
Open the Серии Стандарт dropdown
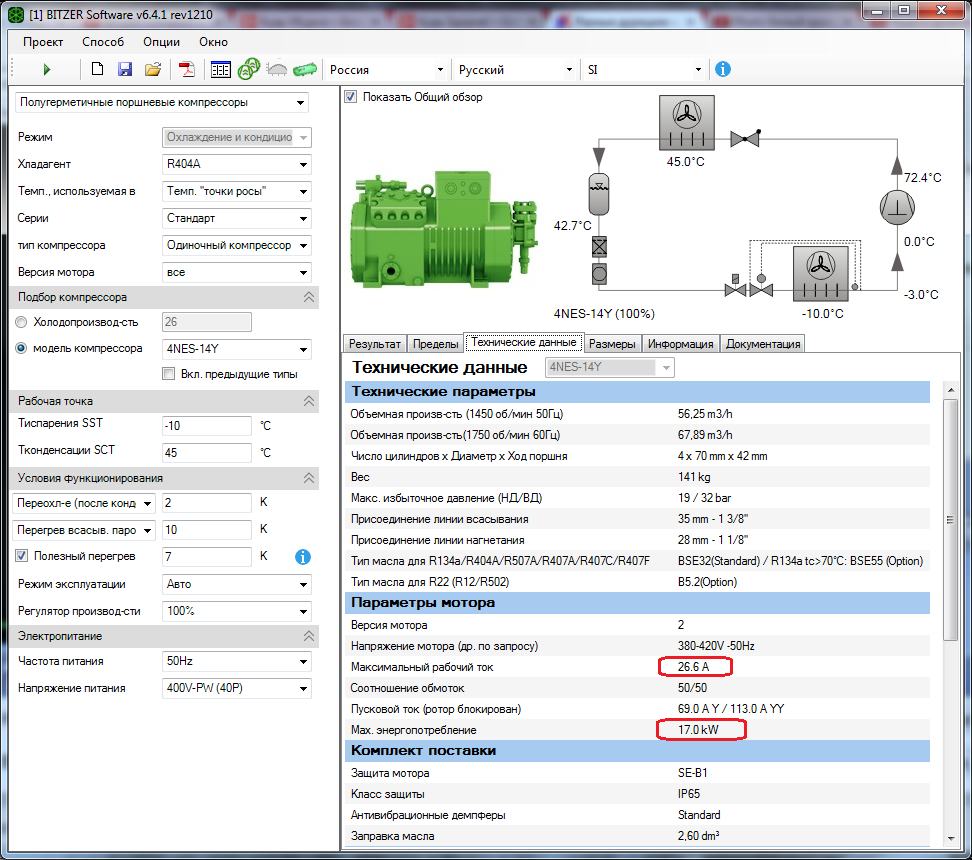tap(237, 218)
